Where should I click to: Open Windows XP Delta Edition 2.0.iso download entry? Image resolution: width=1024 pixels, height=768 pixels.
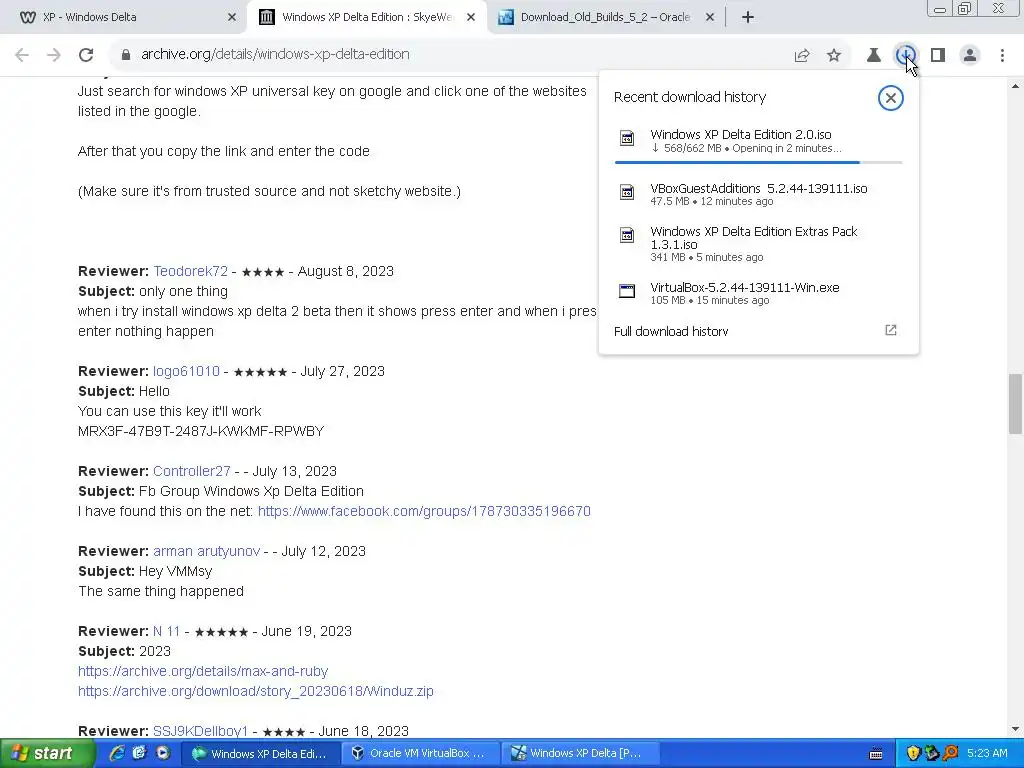pyautogui.click(x=758, y=141)
